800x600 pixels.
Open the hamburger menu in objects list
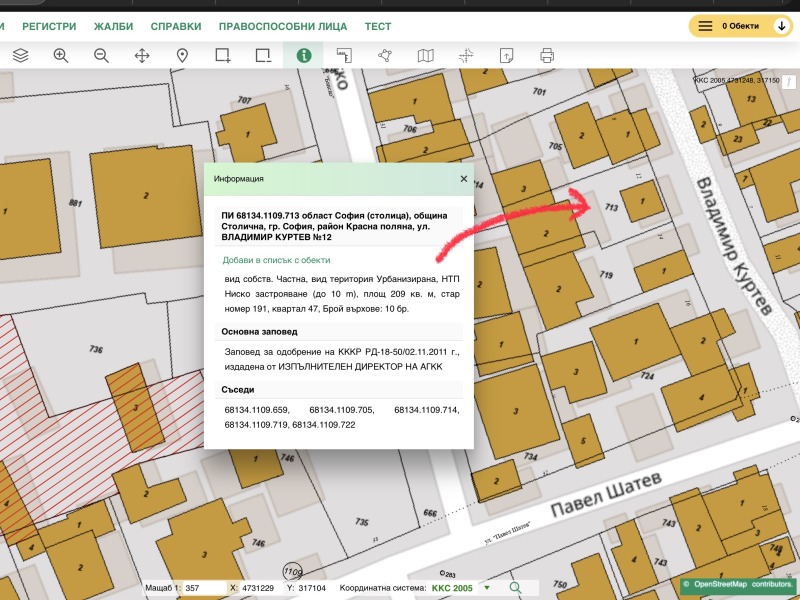pos(705,27)
